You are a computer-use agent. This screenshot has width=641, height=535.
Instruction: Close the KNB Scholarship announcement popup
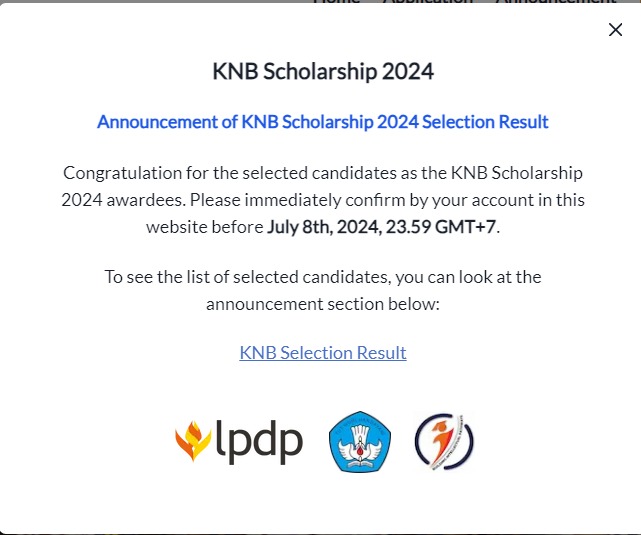point(615,30)
